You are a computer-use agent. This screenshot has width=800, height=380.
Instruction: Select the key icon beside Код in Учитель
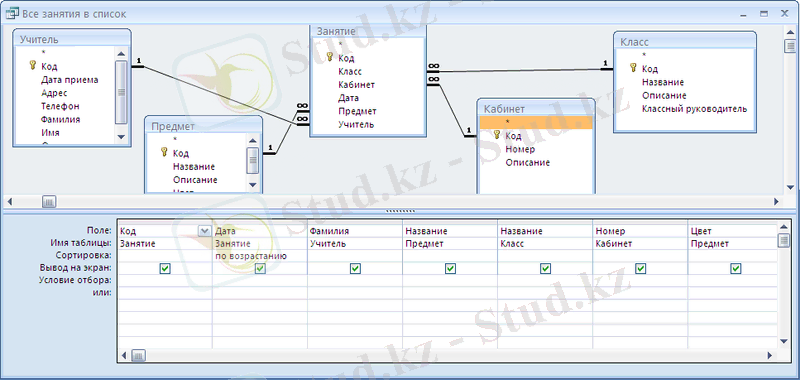coord(33,65)
